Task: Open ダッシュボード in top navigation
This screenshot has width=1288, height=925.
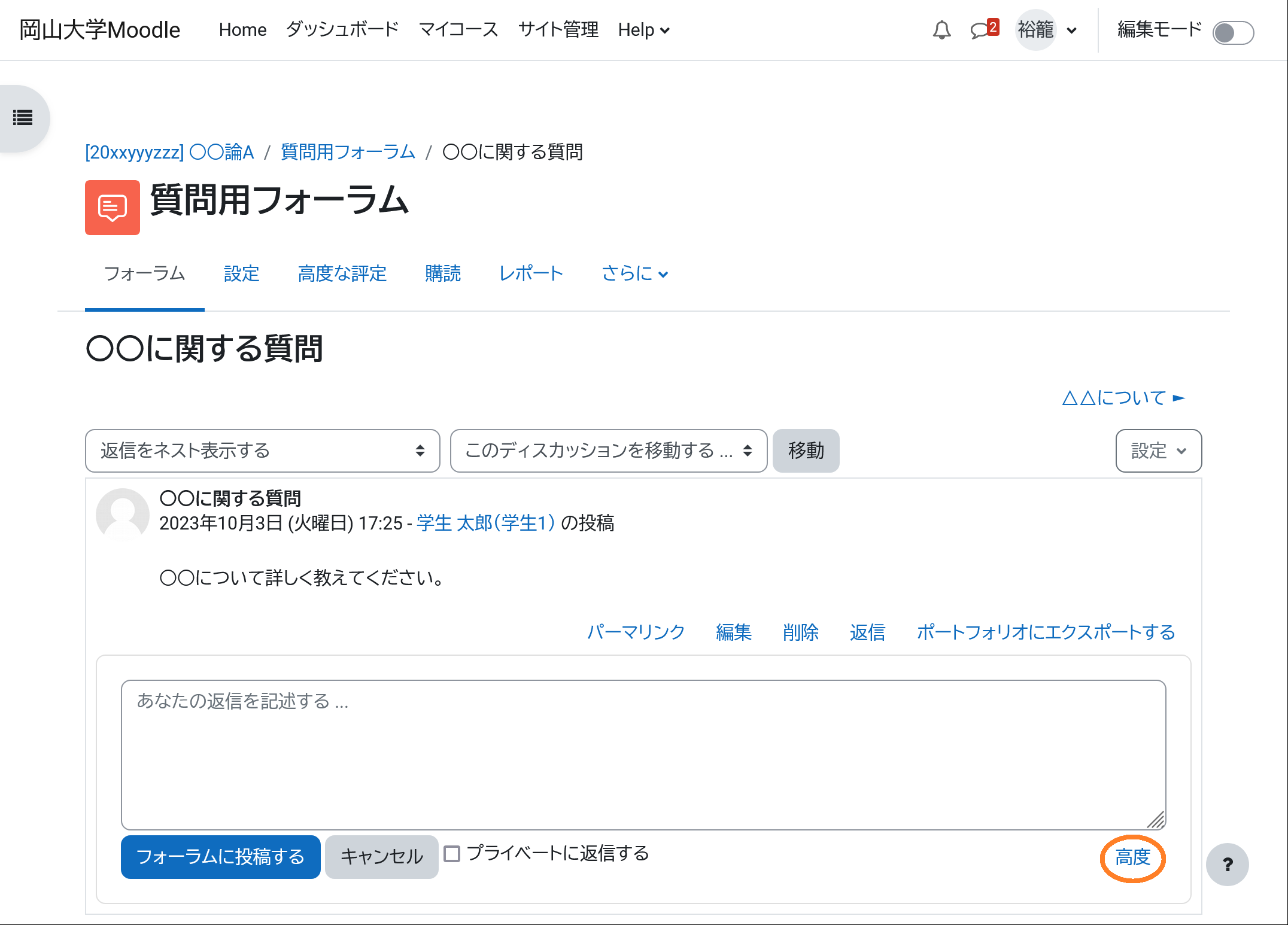Action: point(342,30)
